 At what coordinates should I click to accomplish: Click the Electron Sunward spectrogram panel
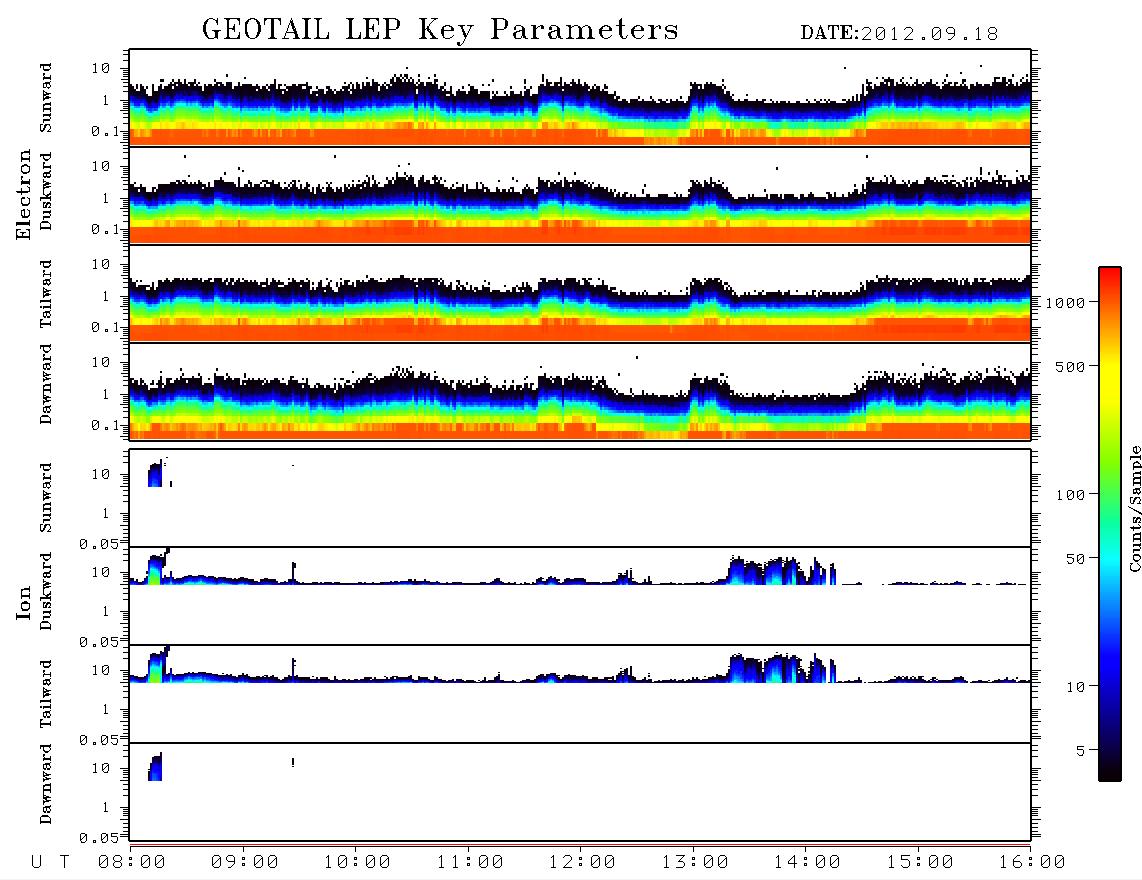point(580,97)
